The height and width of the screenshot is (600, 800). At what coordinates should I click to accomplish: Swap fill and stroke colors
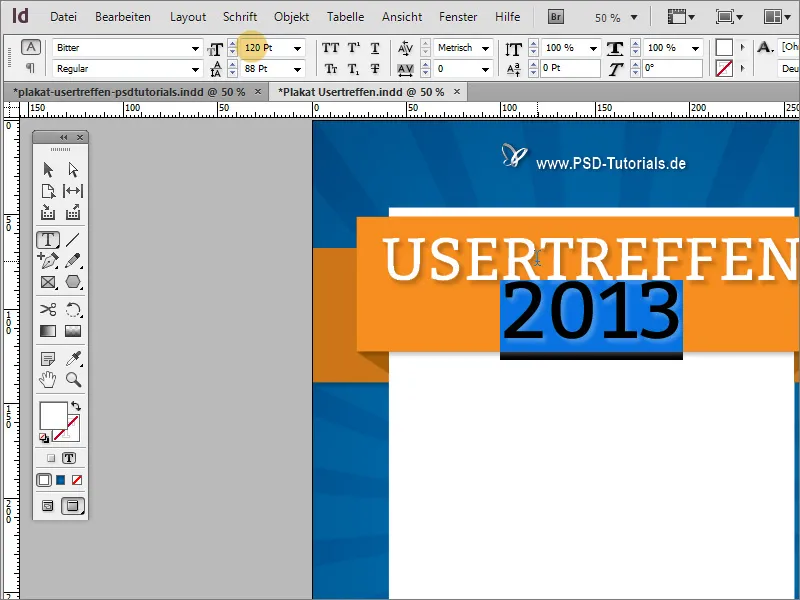pyautogui.click(x=76, y=406)
